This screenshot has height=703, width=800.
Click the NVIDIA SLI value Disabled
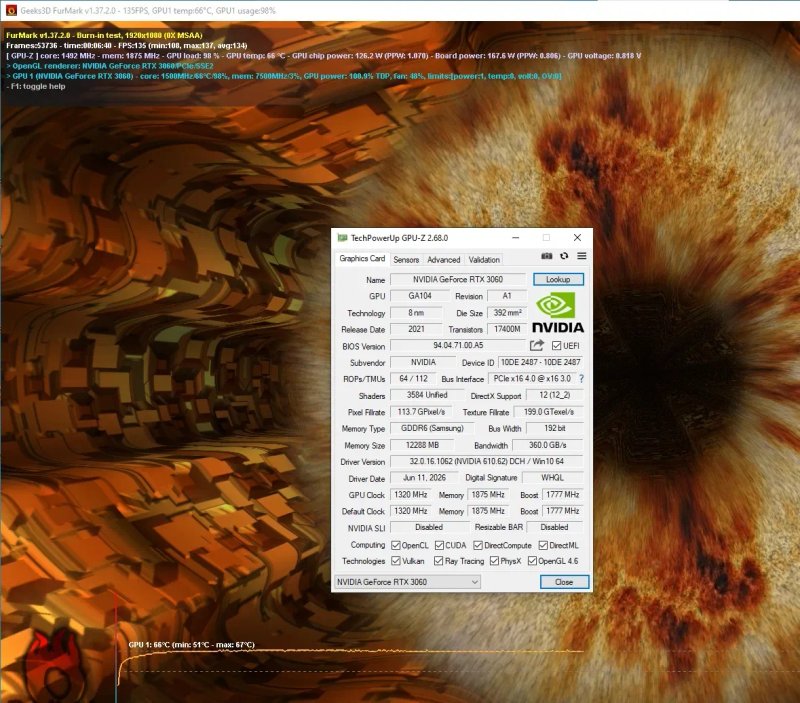429,527
